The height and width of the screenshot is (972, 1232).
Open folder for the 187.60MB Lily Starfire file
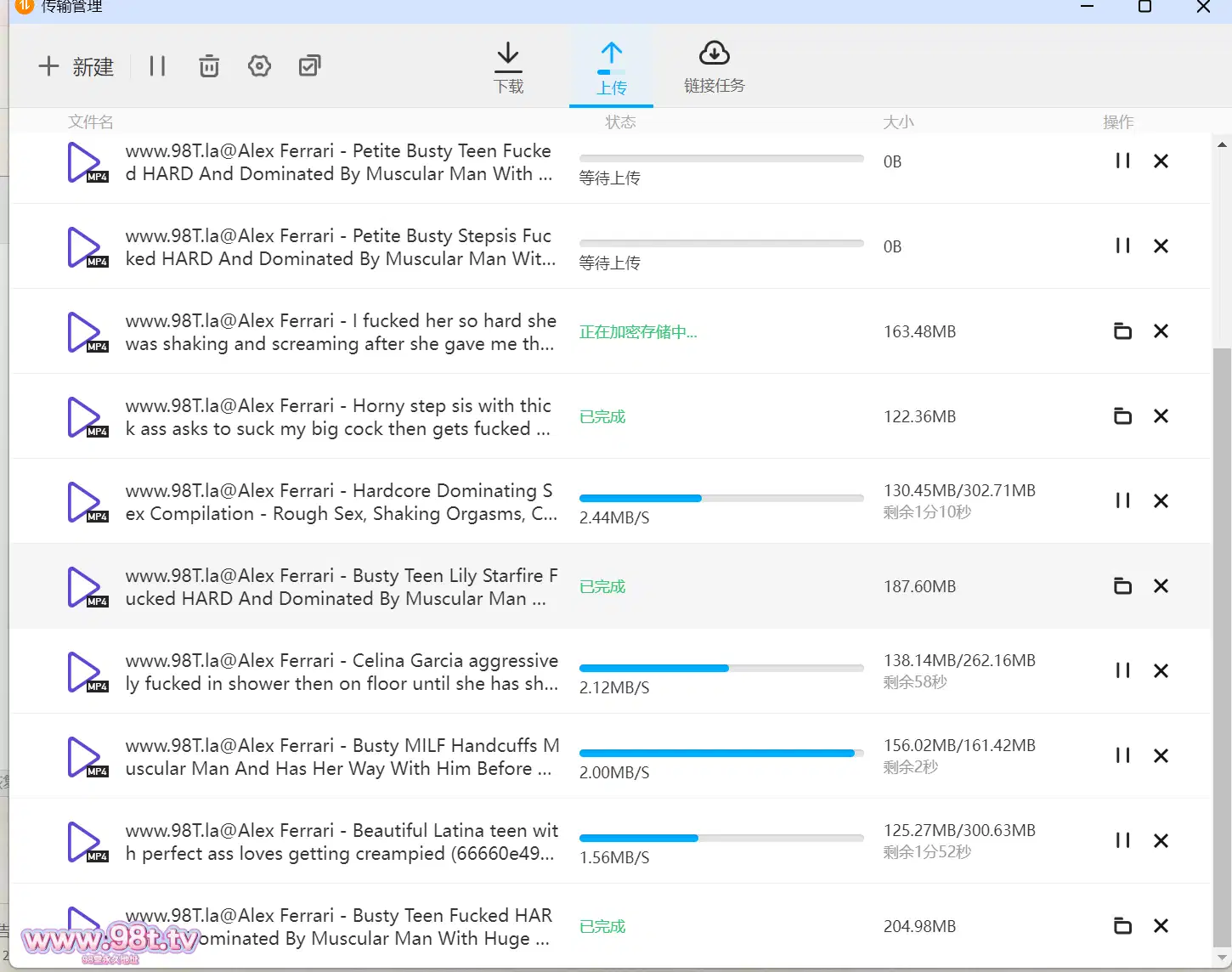pyautogui.click(x=1122, y=585)
